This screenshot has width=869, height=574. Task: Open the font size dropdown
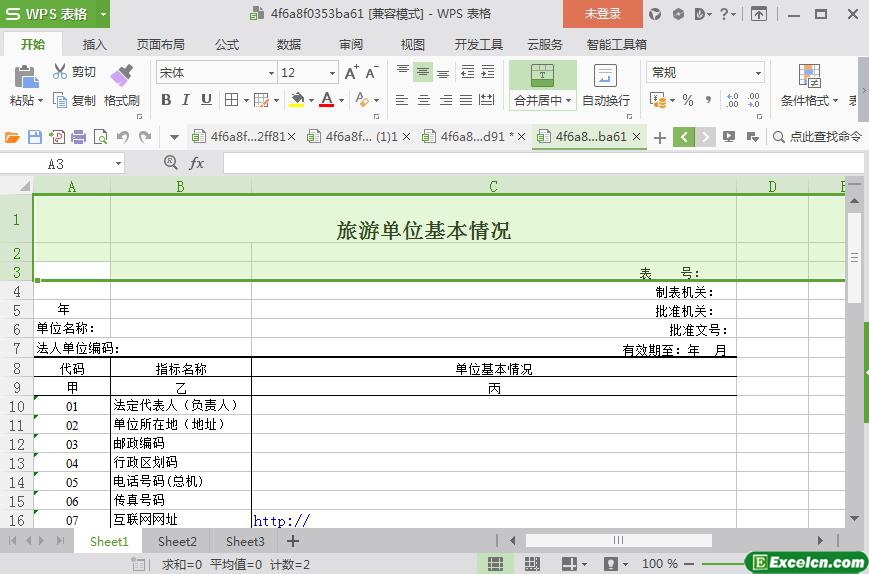[x=332, y=73]
